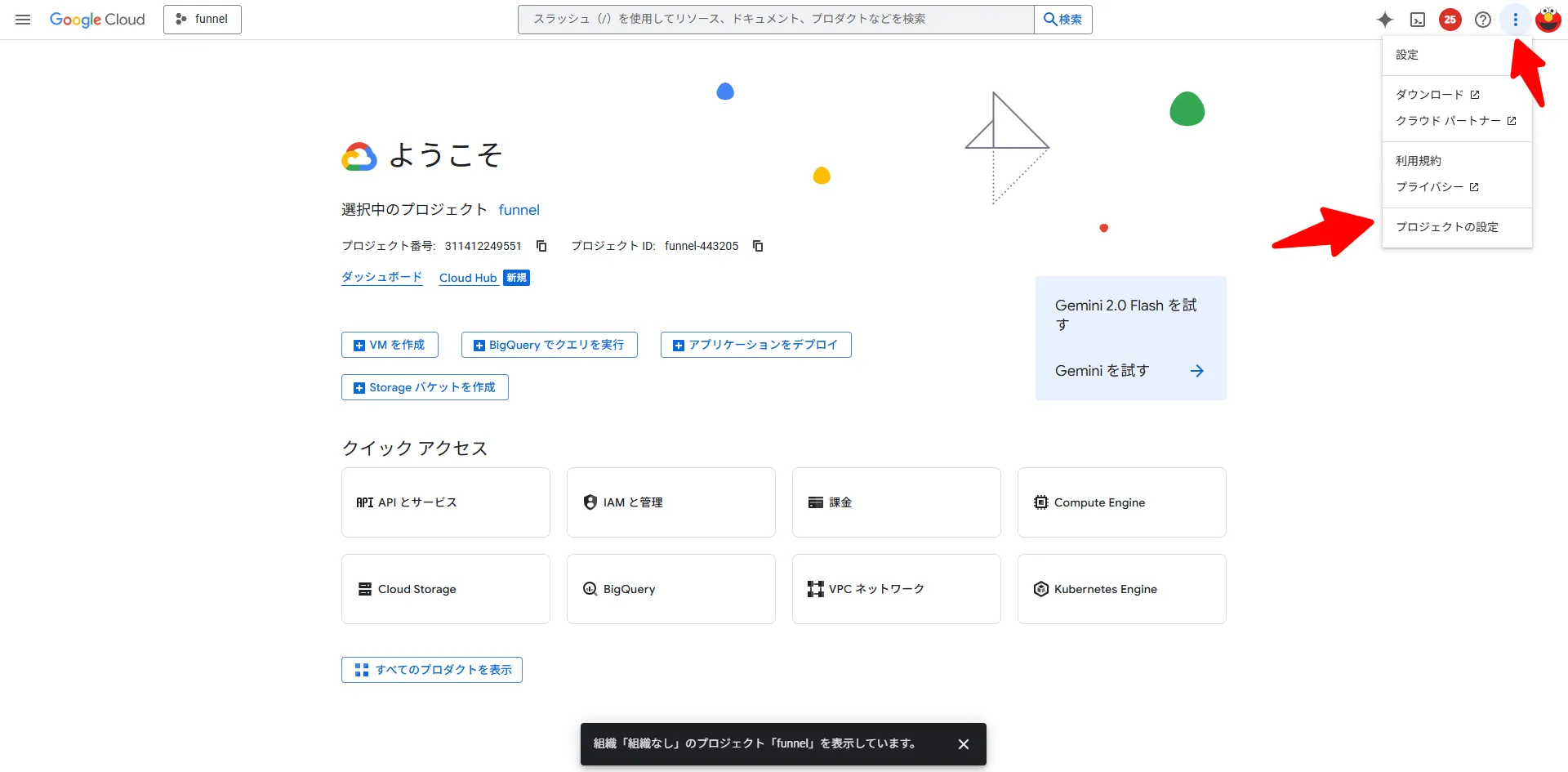Click the network icon in VPC ネットワーク
This screenshot has width=1568, height=772.
[816, 589]
